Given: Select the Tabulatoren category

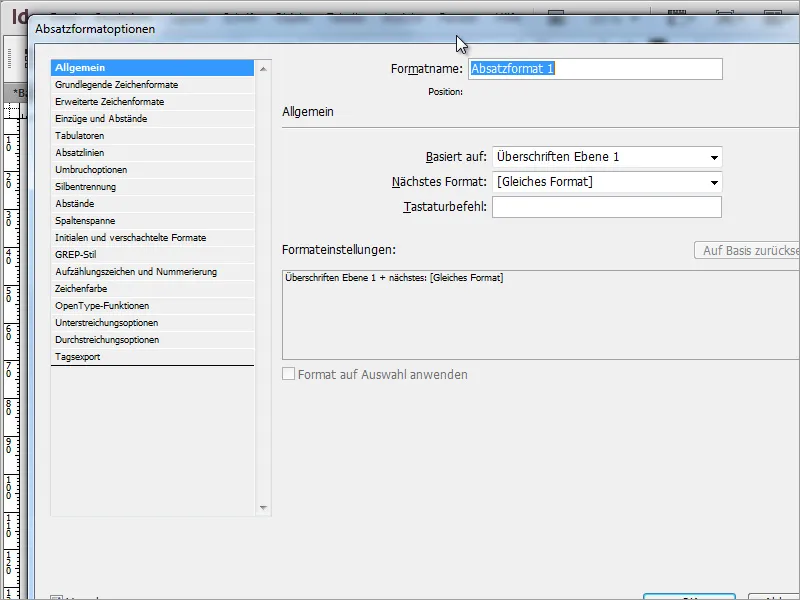Looking at the screenshot, I should tap(152, 136).
